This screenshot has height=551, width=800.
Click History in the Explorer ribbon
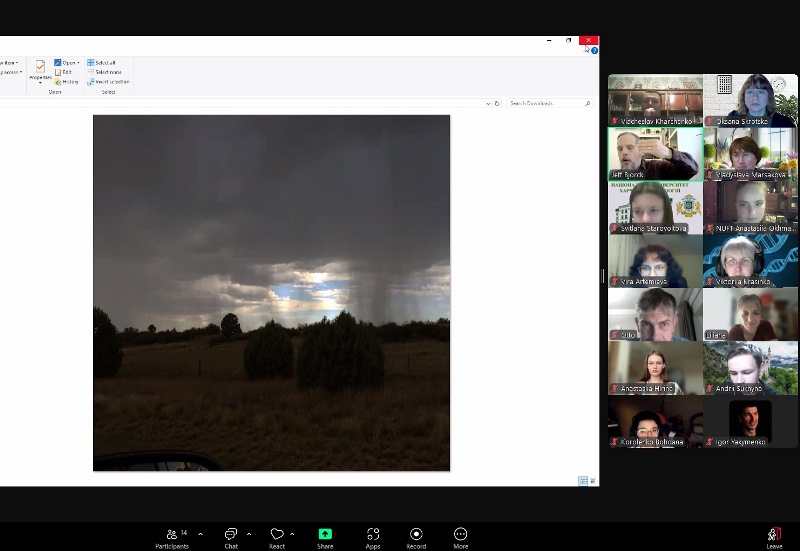pyautogui.click(x=67, y=82)
